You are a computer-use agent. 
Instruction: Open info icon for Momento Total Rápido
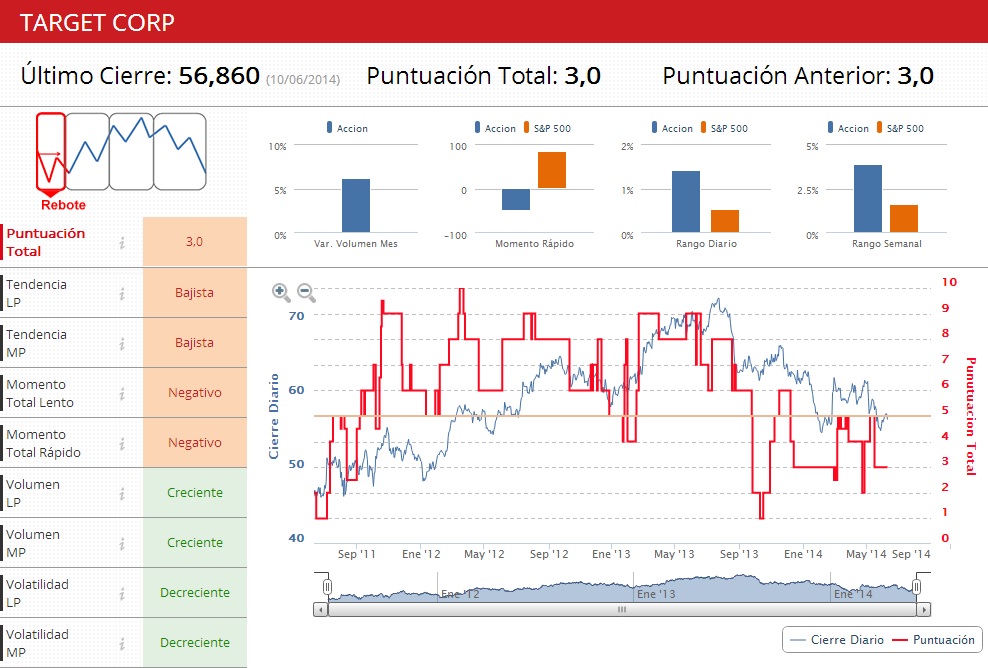(x=122, y=444)
